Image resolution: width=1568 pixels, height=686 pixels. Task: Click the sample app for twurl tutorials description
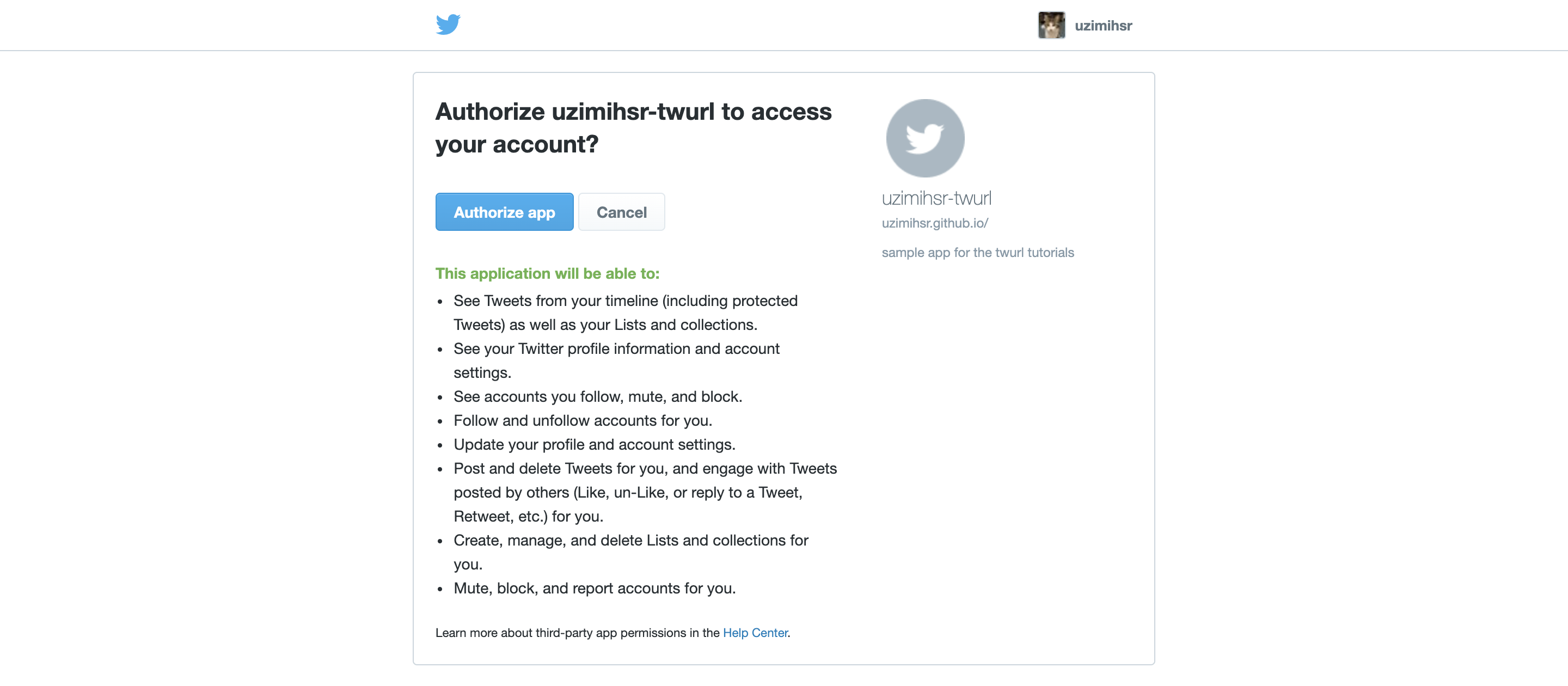click(978, 252)
